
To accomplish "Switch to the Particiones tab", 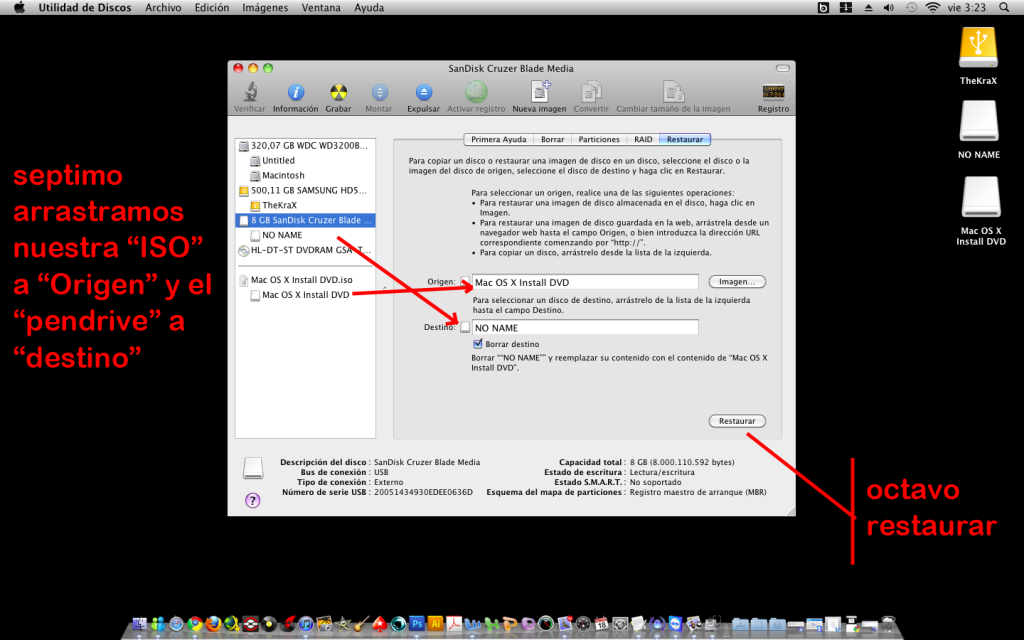I will pyautogui.click(x=599, y=139).
